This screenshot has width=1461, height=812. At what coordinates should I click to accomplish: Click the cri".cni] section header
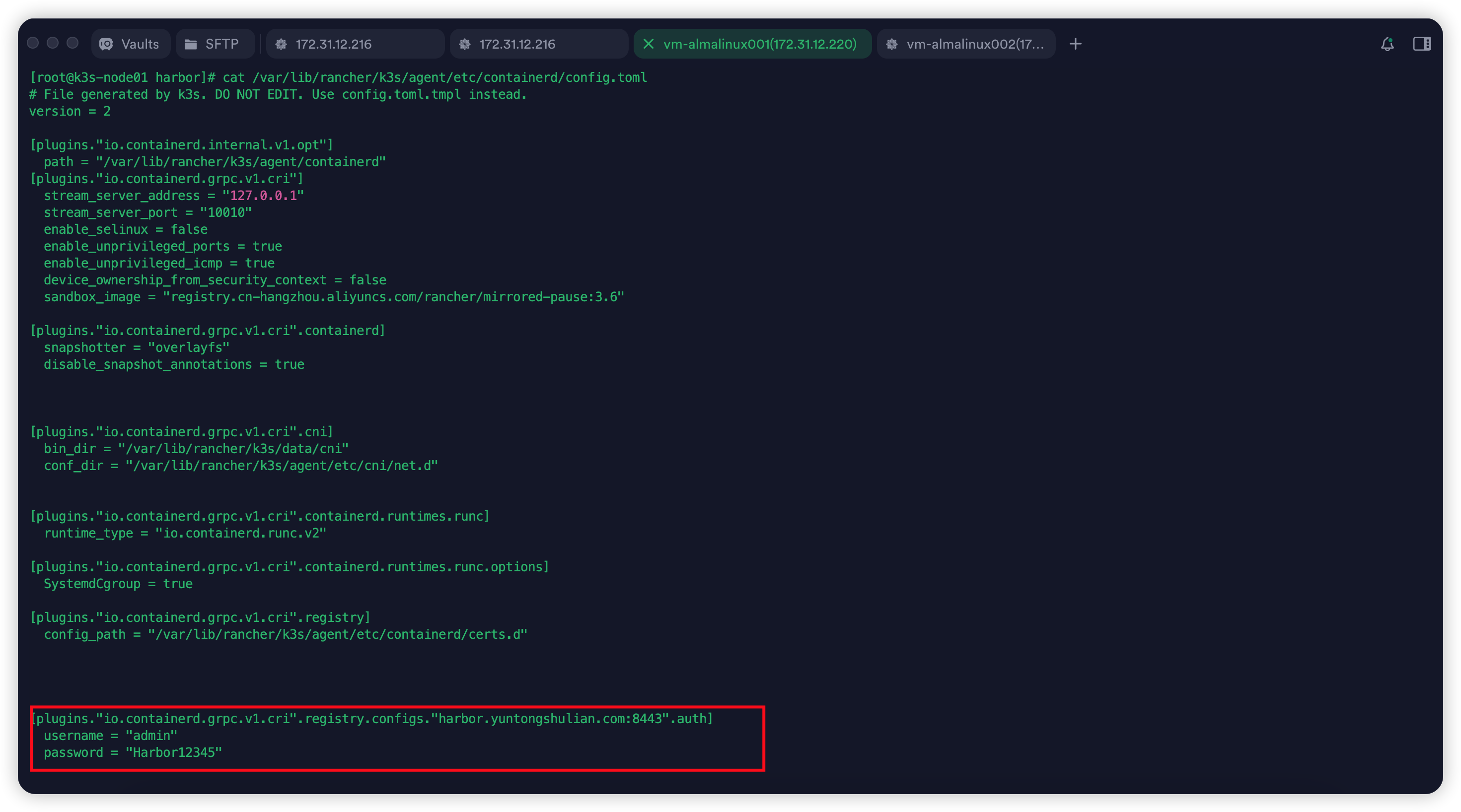tap(181, 432)
